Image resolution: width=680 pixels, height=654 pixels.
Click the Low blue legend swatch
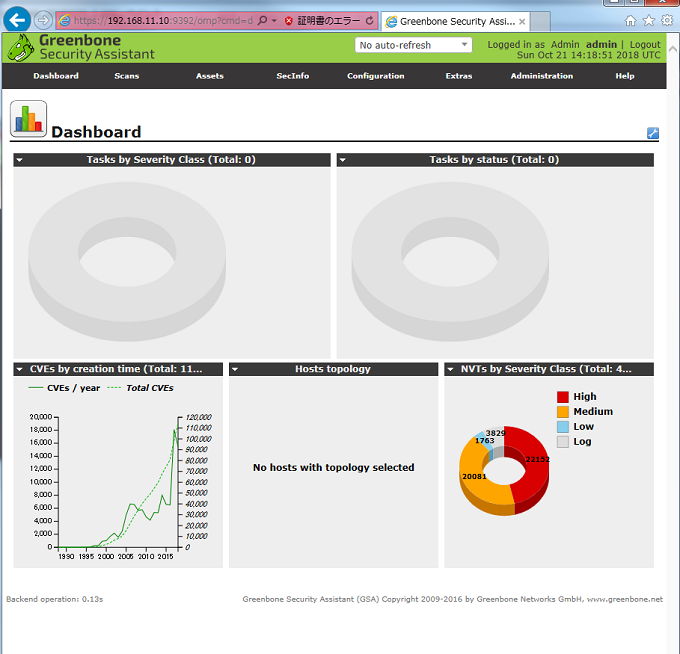point(562,427)
